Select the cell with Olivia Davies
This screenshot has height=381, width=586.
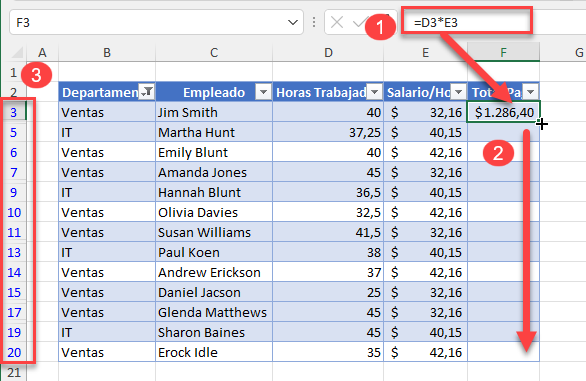tap(214, 212)
